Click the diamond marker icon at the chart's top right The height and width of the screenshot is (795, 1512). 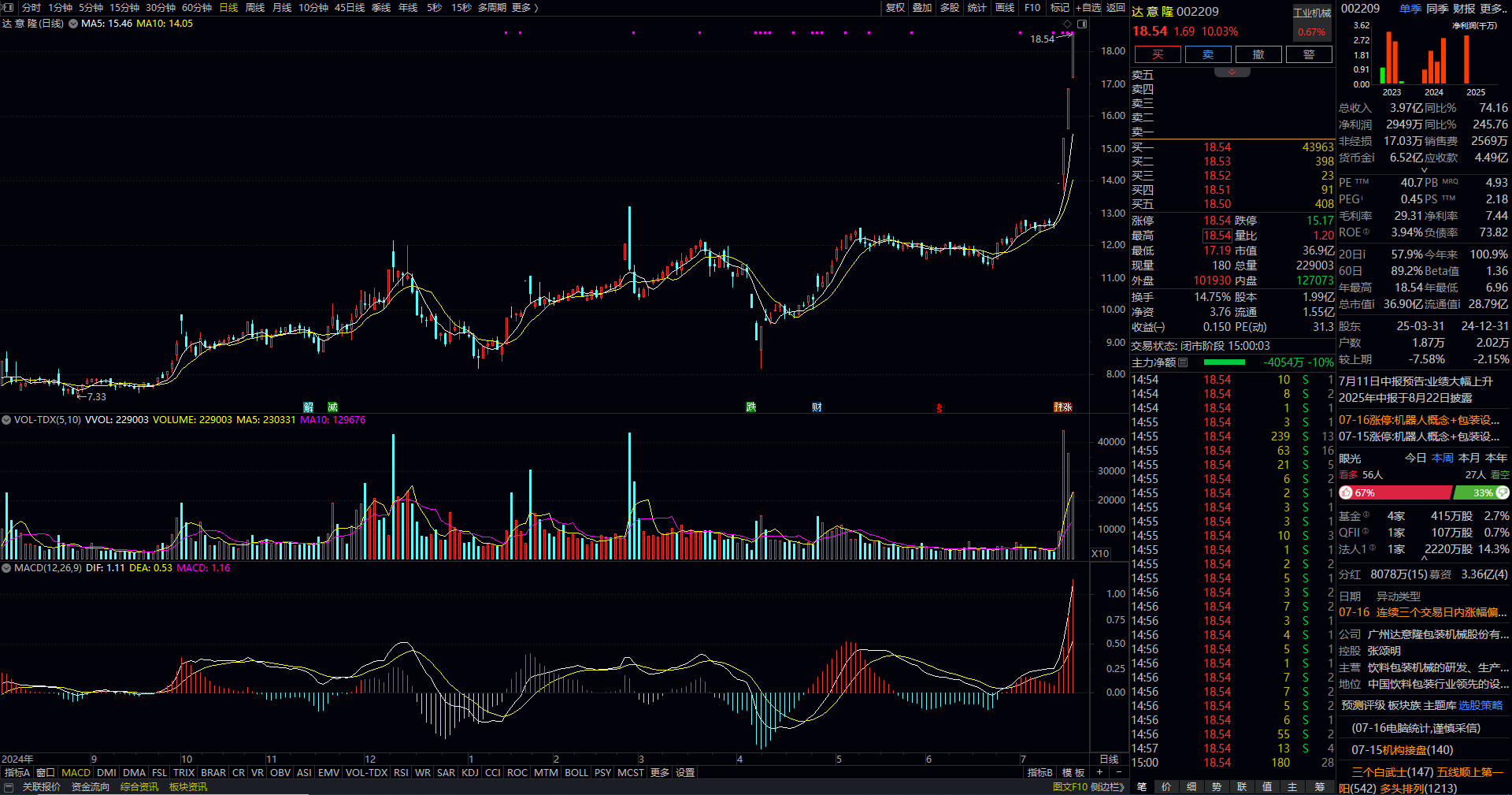(1067, 24)
